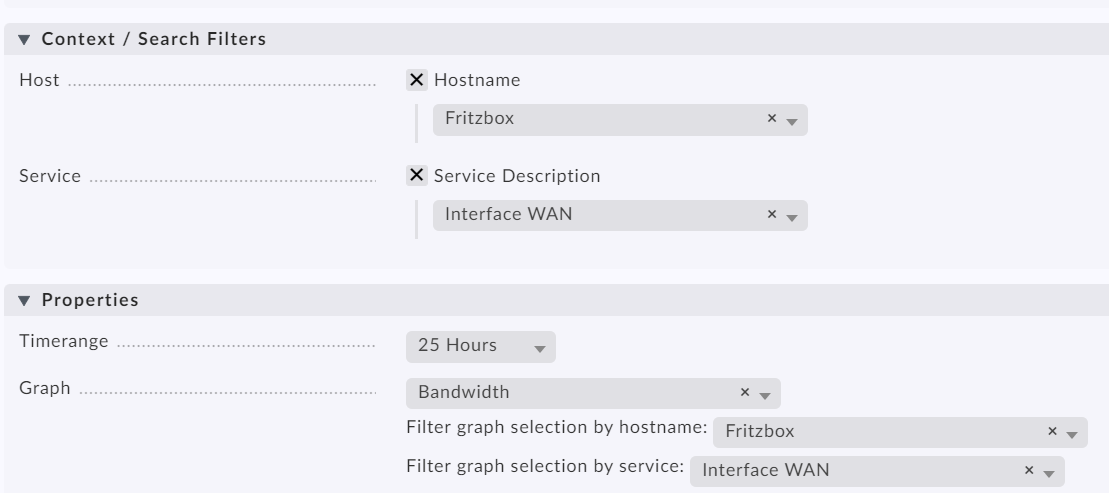The width and height of the screenshot is (1109, 493).
Task: Click the Properties header title
Action: pos(90,300)
